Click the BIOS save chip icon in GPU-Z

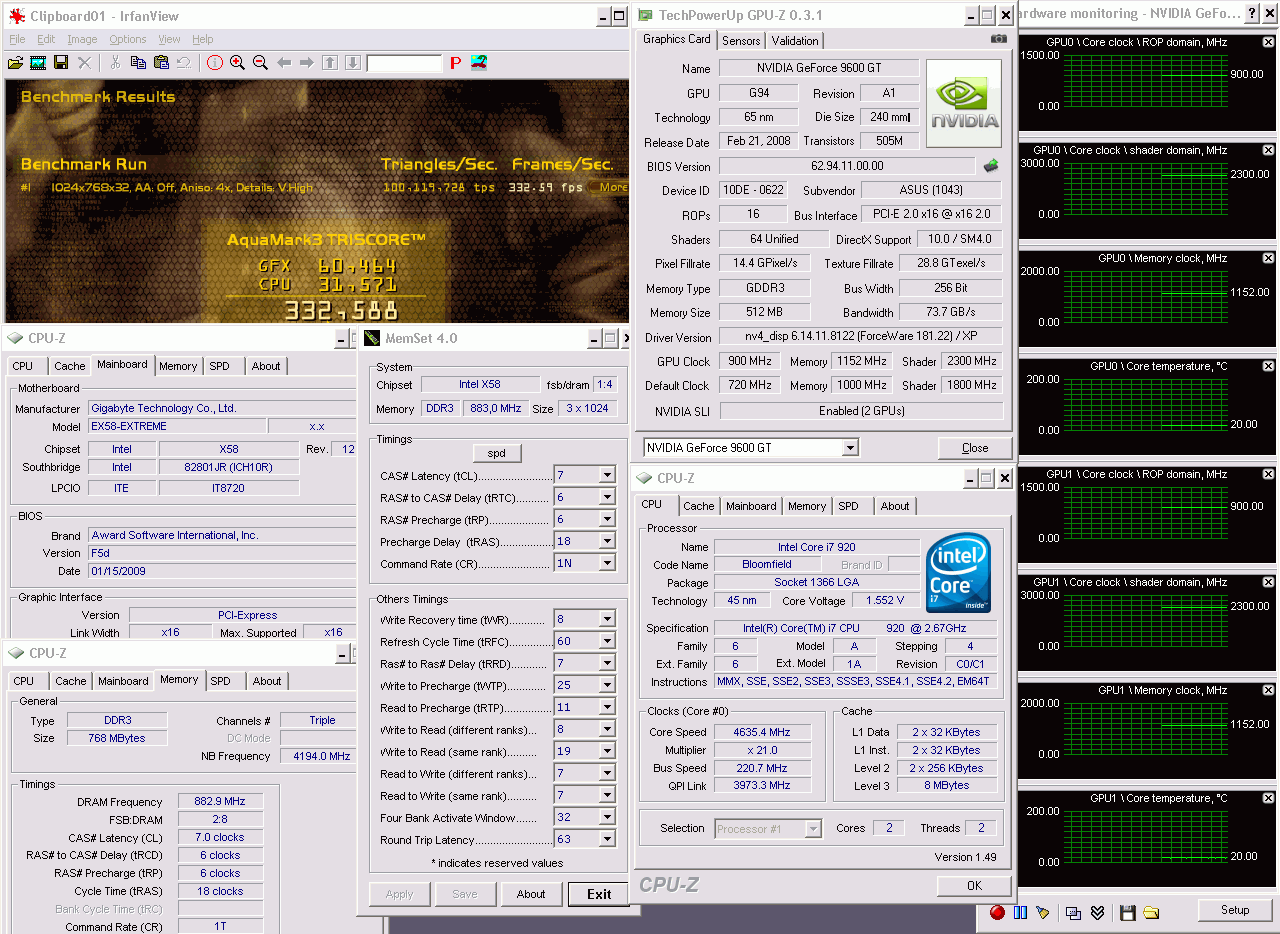[x=991, y=166]
